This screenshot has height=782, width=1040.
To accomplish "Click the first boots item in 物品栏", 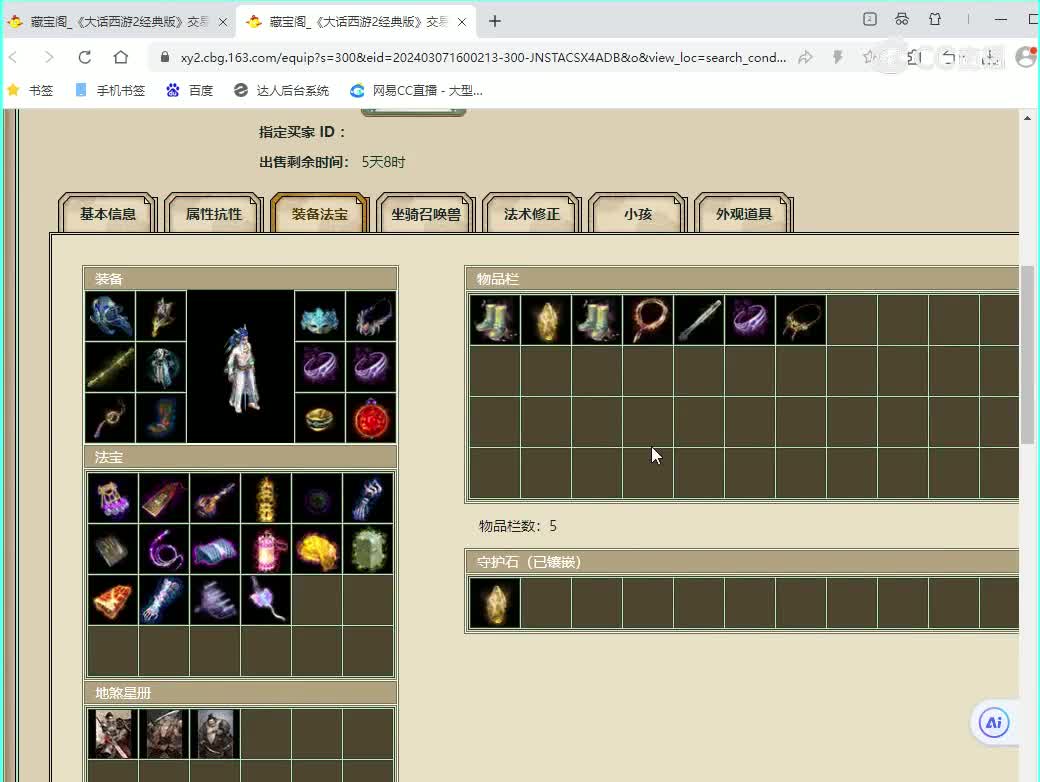I will (x=495, y=320).
